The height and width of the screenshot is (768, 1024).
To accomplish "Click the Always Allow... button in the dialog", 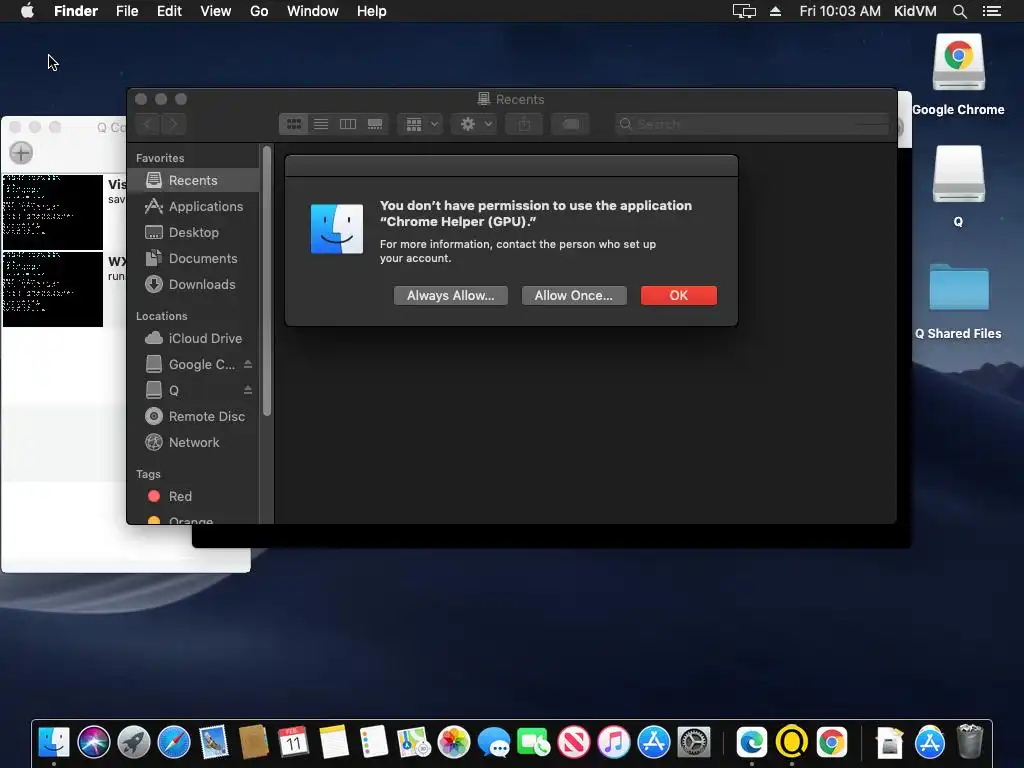I will [x=451, y=295].
